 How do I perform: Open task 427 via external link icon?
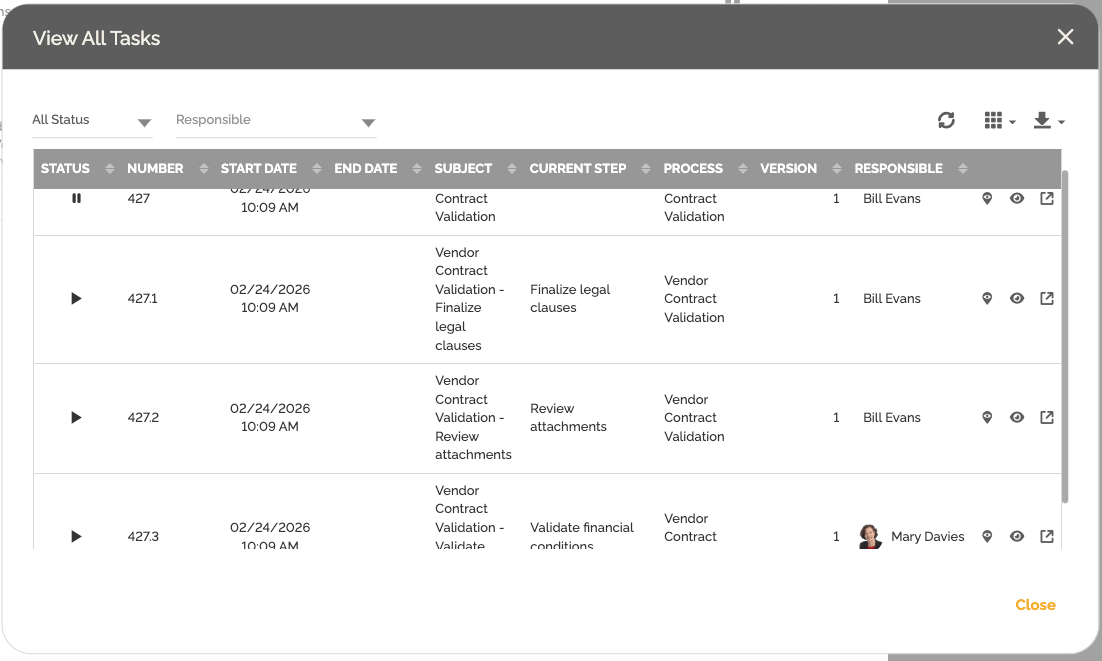[x=1047, y=199]
